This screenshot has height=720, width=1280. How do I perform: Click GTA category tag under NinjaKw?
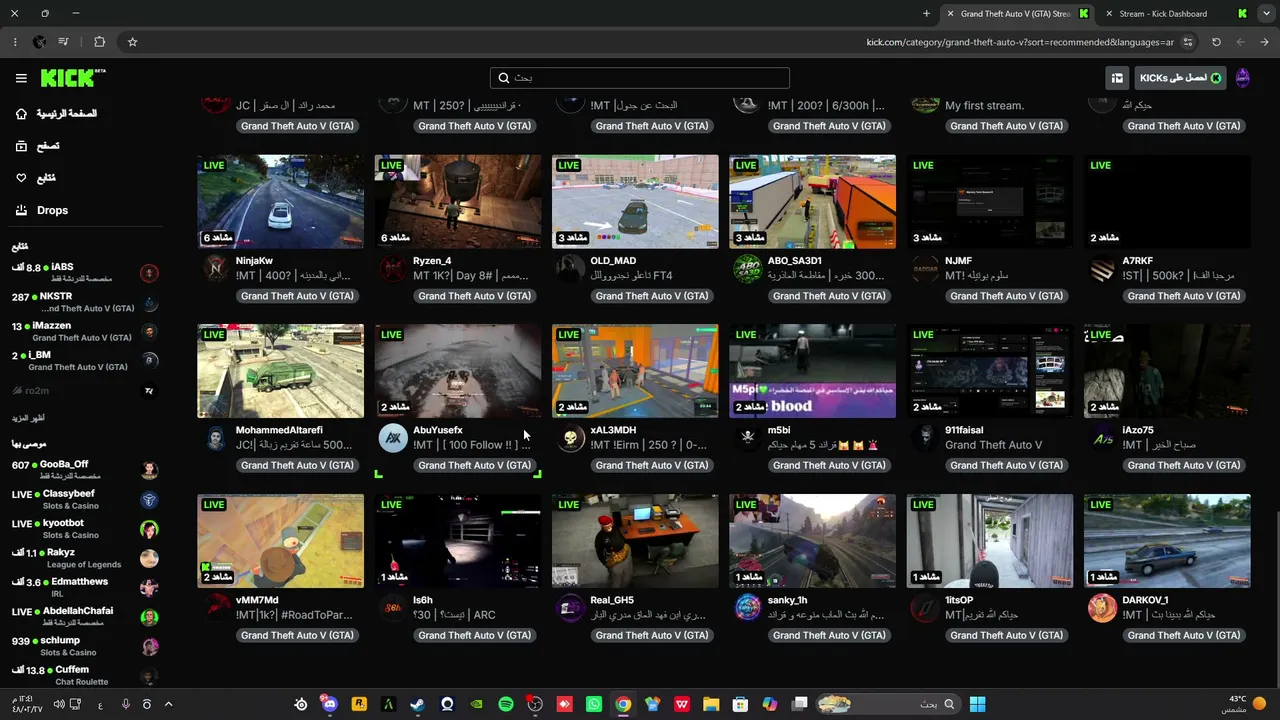297,296
